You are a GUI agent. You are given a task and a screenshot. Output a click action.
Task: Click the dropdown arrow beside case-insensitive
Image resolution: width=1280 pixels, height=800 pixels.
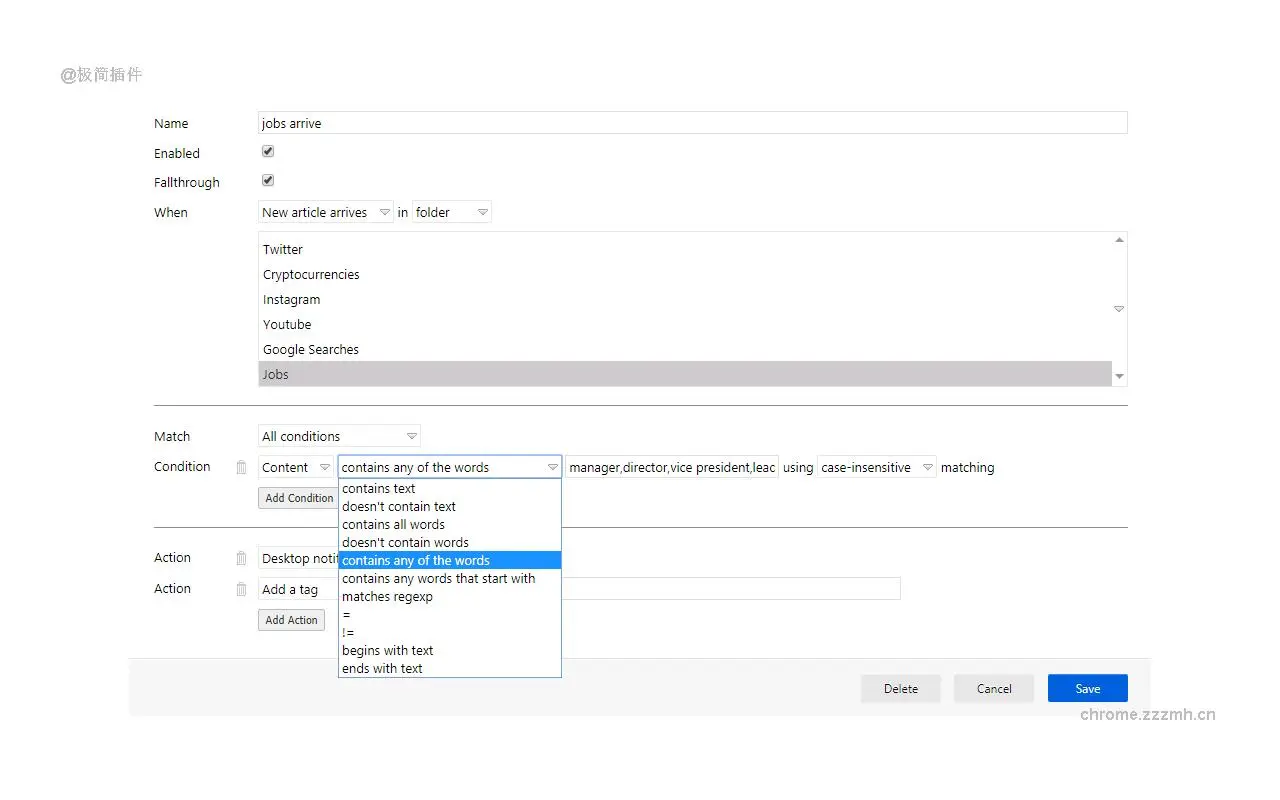[x=927, y=466]
